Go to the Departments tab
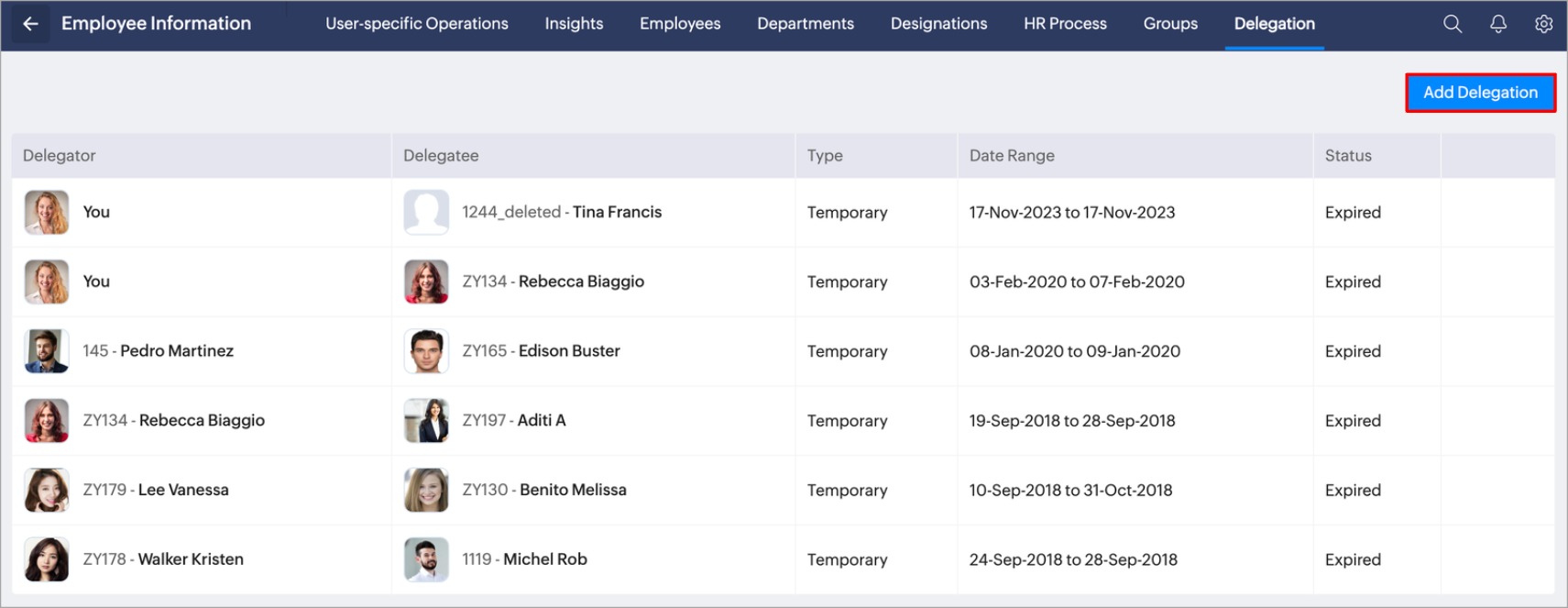 coord(806,24)
